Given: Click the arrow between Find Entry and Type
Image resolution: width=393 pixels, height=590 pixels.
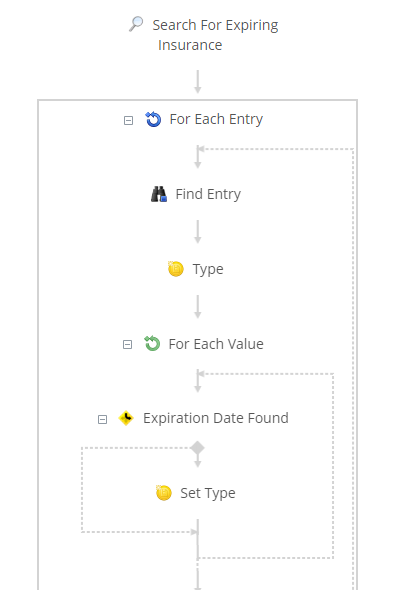Looking at the screenshot, I should (198, 232).
